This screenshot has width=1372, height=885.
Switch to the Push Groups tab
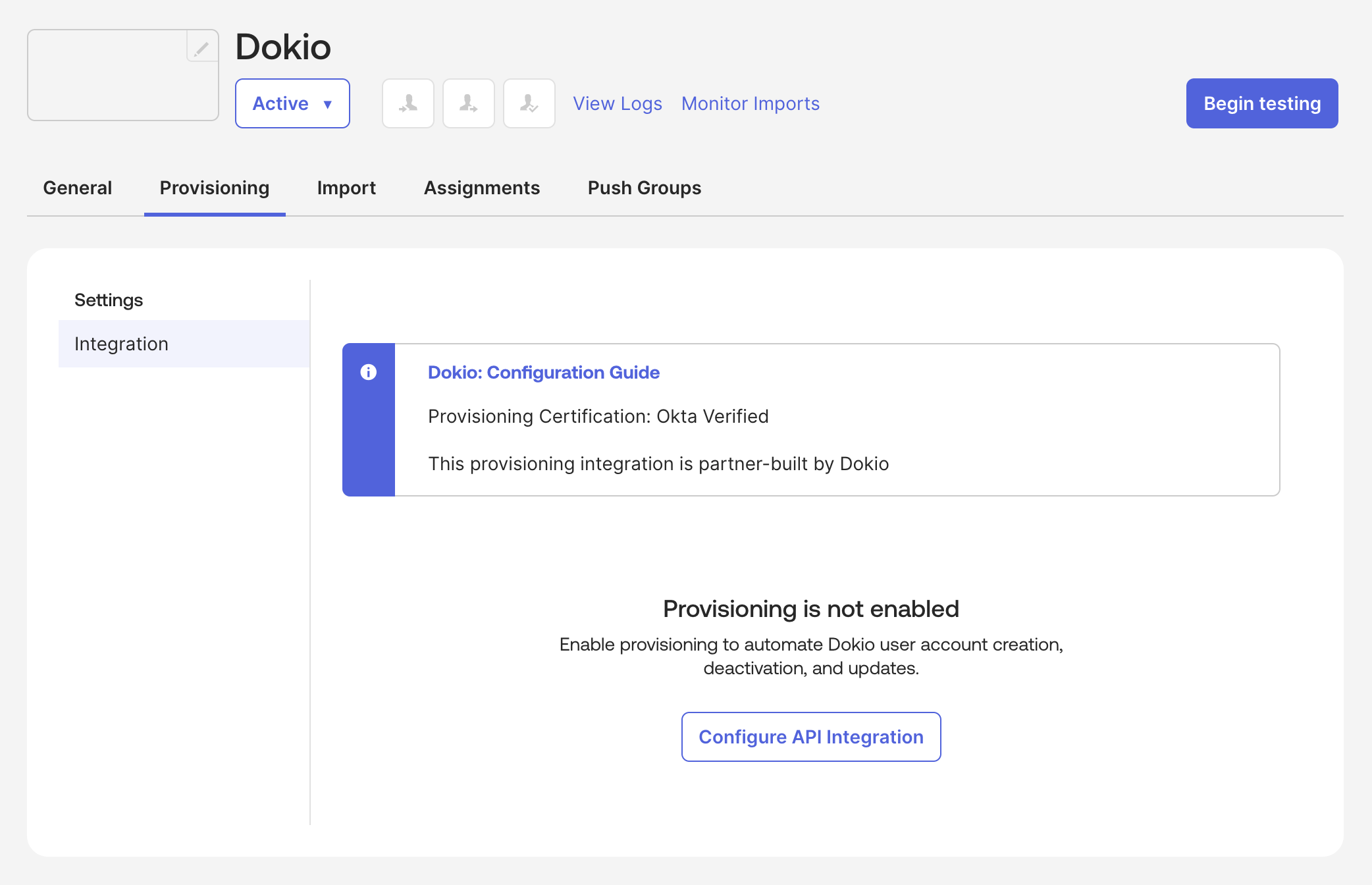644,188
